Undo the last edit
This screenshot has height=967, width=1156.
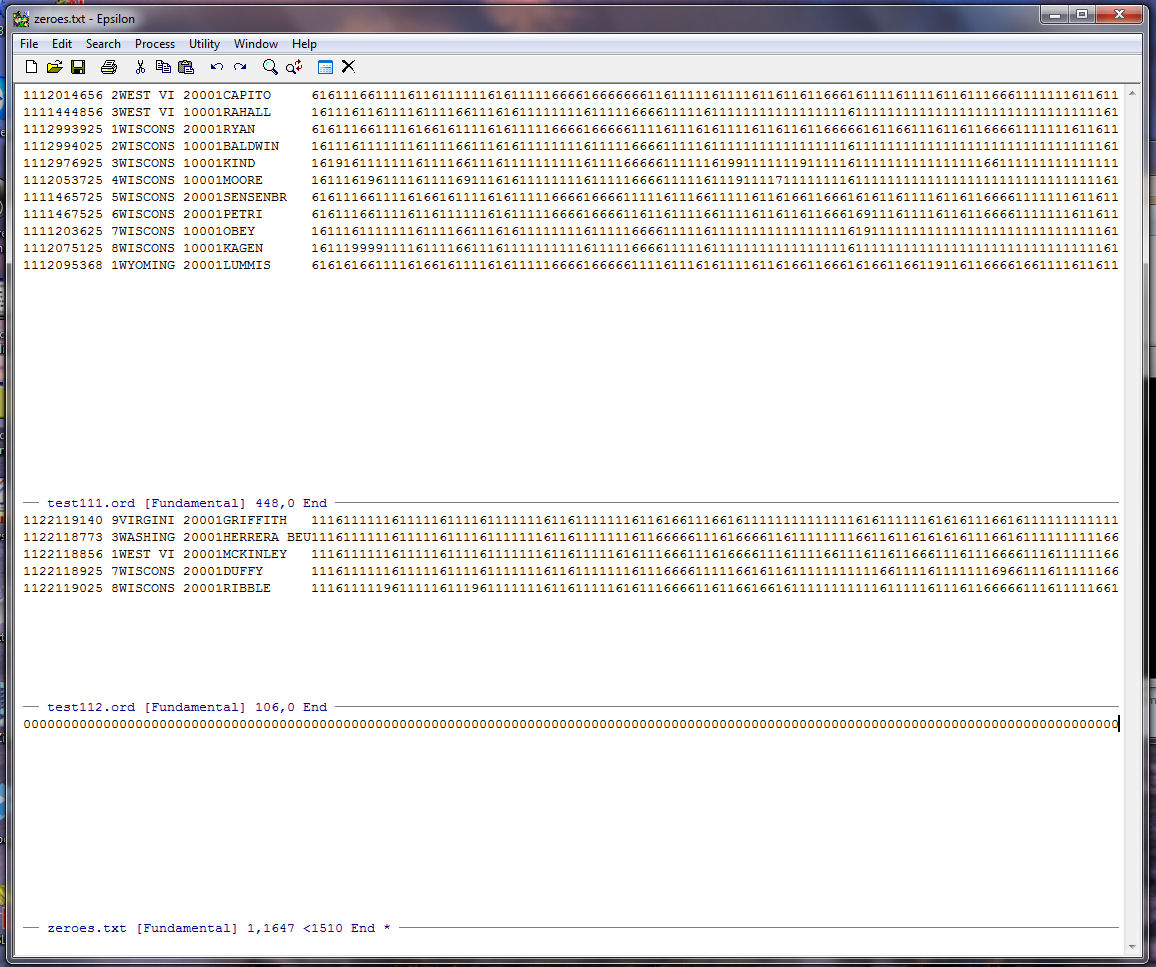[x=217, y=67]
